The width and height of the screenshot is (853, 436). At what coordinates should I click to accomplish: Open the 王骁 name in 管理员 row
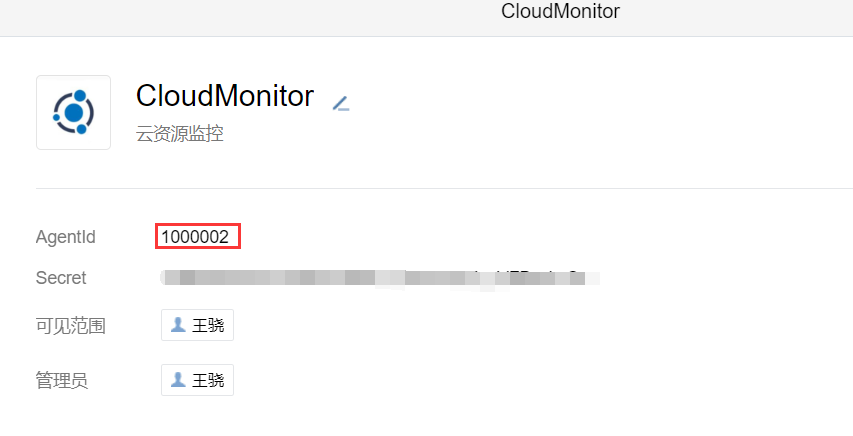tap(208, 380)
